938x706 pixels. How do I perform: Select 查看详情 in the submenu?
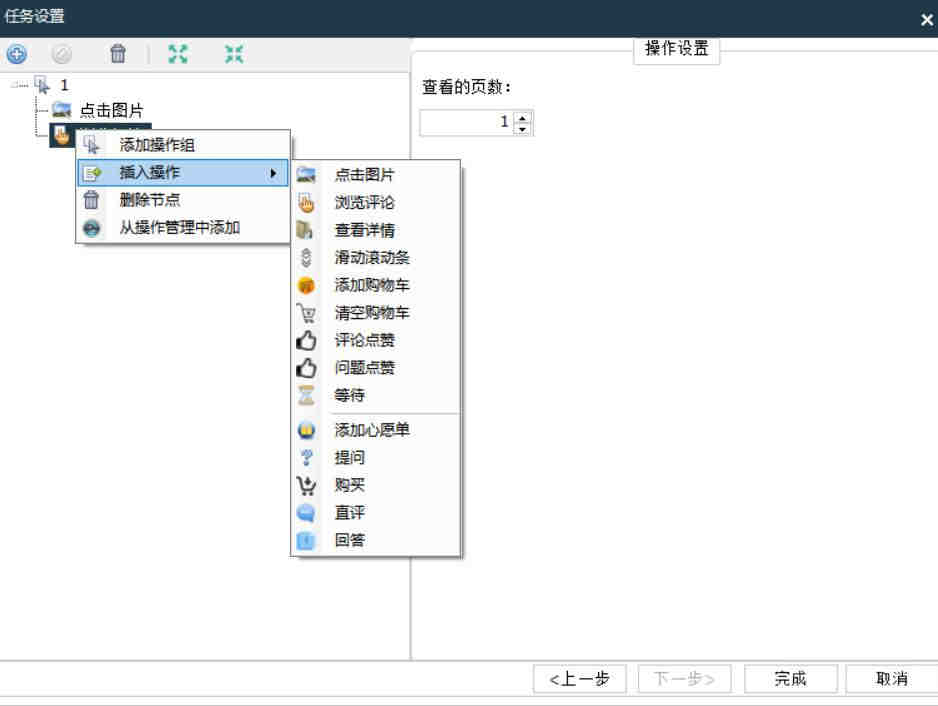pos(376,230)
